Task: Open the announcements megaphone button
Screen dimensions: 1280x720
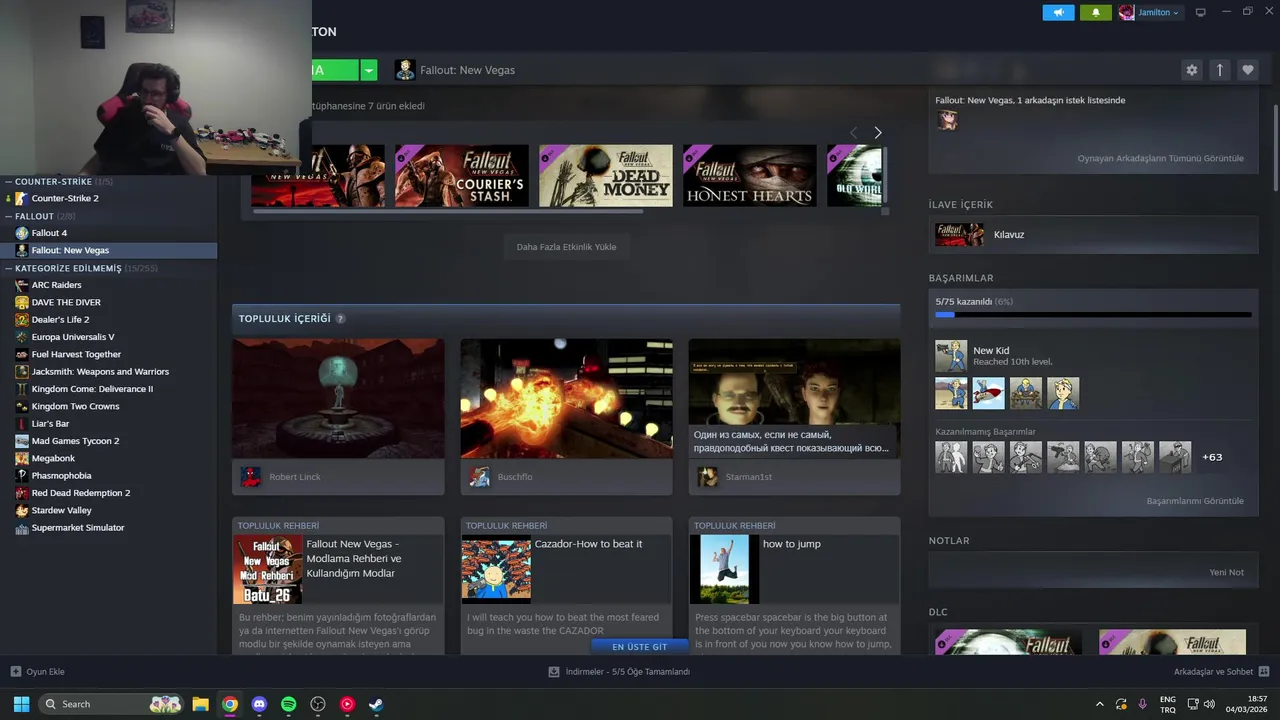Action: [1058, 13]
